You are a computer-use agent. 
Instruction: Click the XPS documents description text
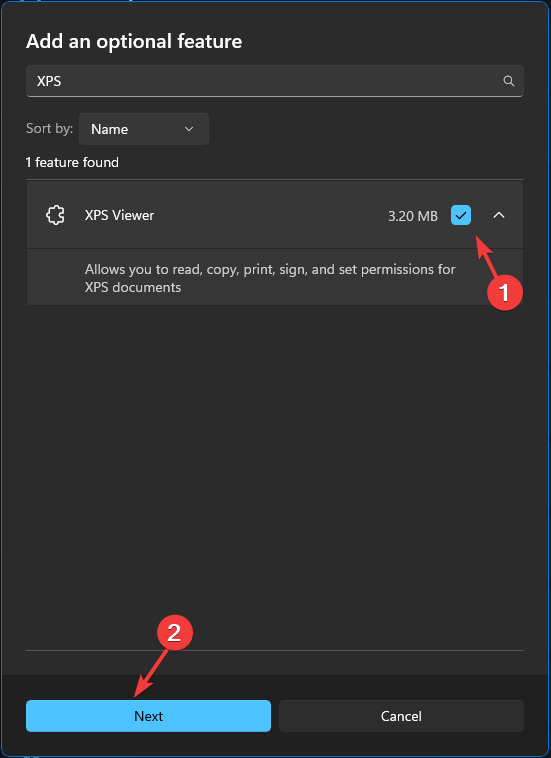pos(270,278)
